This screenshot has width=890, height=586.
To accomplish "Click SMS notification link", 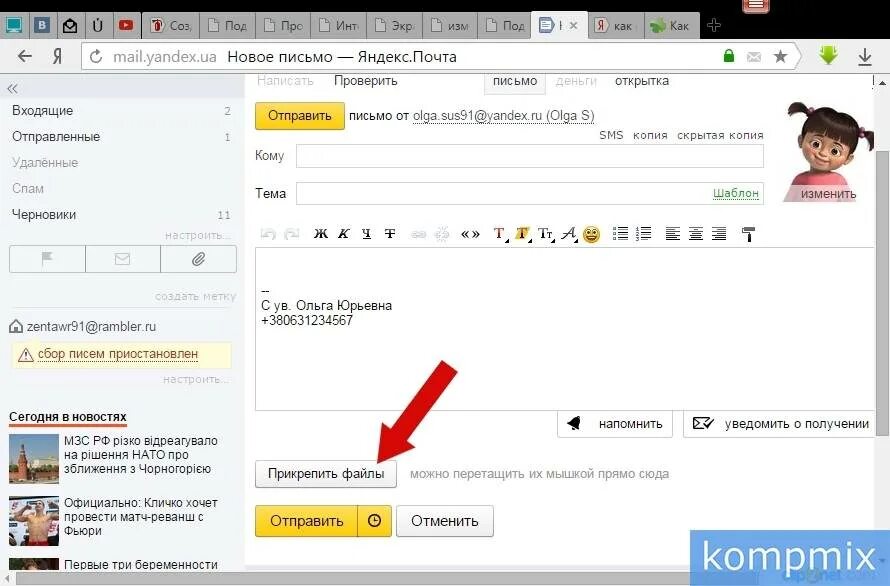I will pyautogui.click(x=611, y=135).
